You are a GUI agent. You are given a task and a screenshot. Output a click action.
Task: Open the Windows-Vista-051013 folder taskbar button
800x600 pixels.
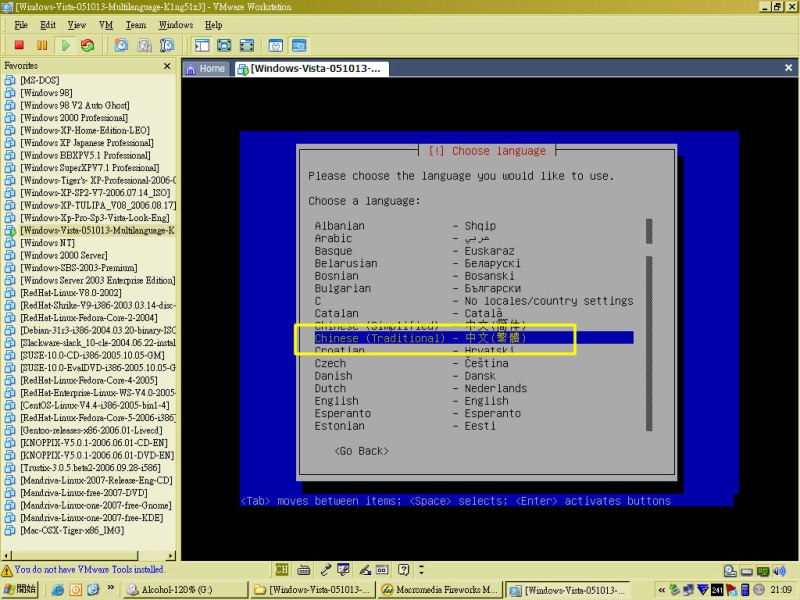(x=313, y=589)
